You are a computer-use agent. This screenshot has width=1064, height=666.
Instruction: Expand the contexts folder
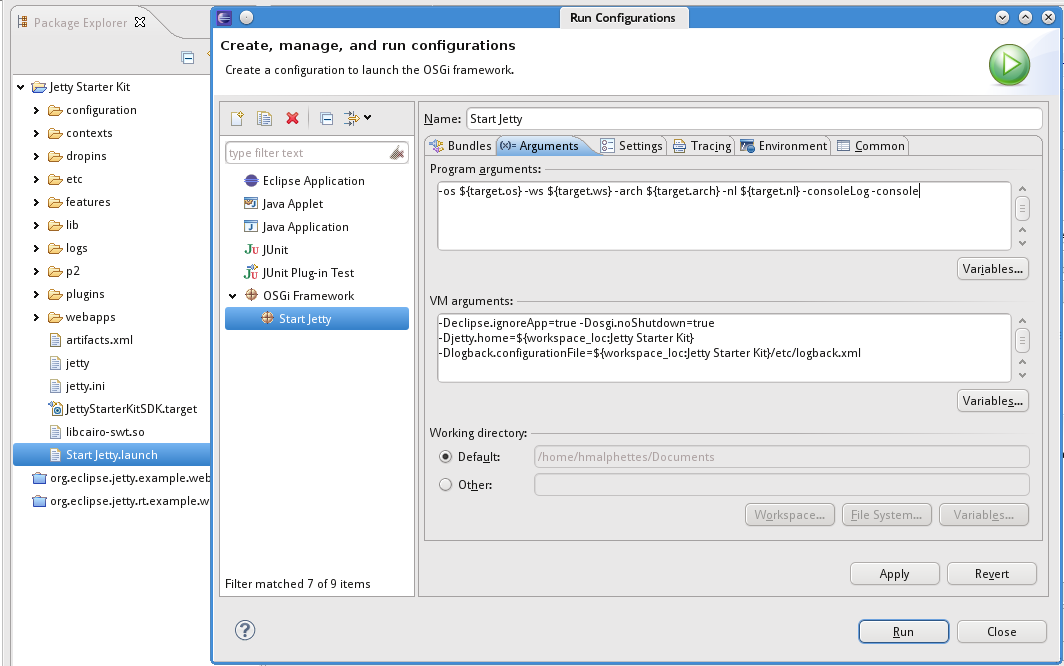(x=37, y=133)
